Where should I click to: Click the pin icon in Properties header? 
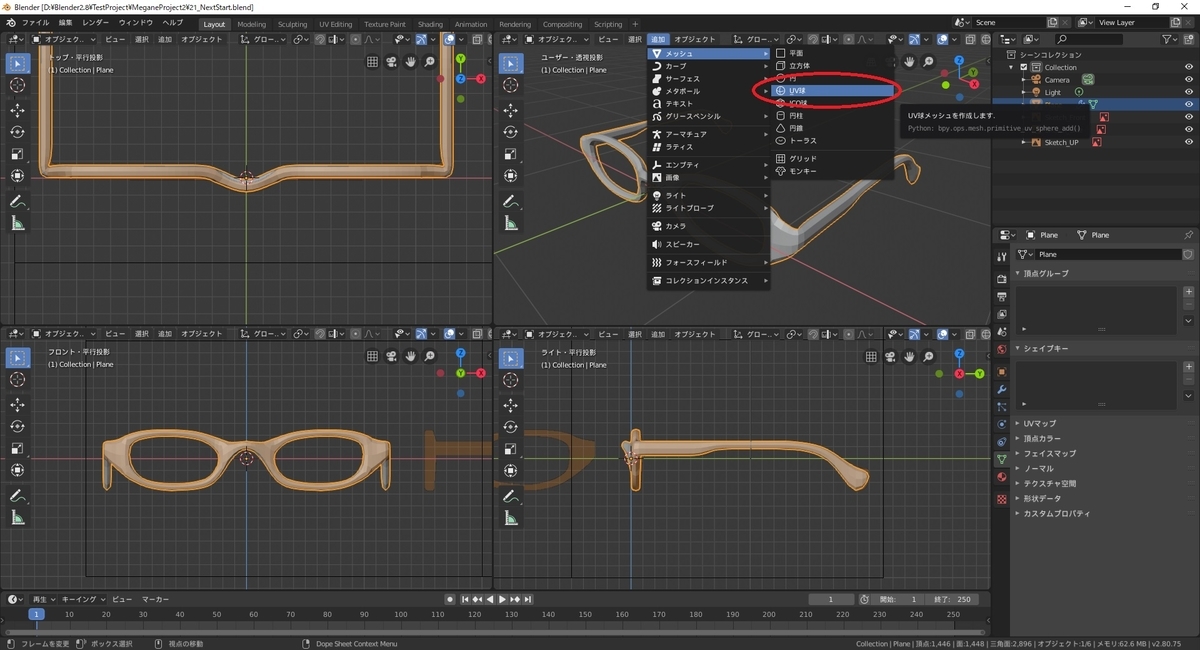click(x=1188, y=235)
